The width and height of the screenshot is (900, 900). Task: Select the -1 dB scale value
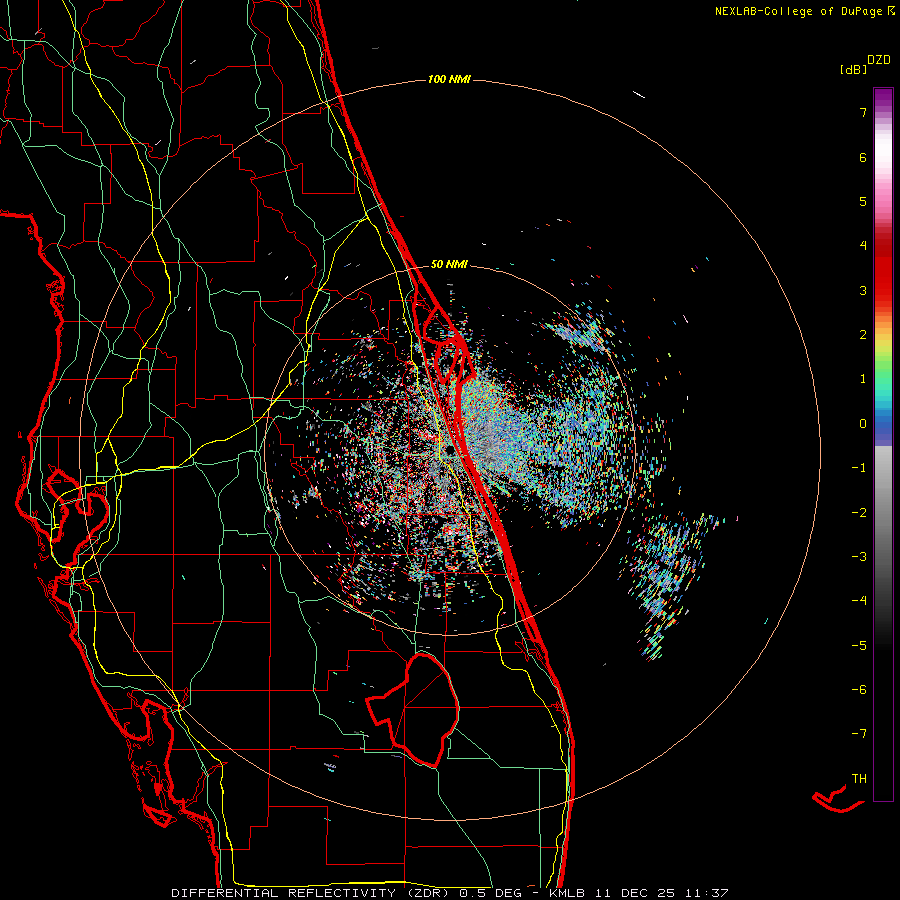click(859, 468)
